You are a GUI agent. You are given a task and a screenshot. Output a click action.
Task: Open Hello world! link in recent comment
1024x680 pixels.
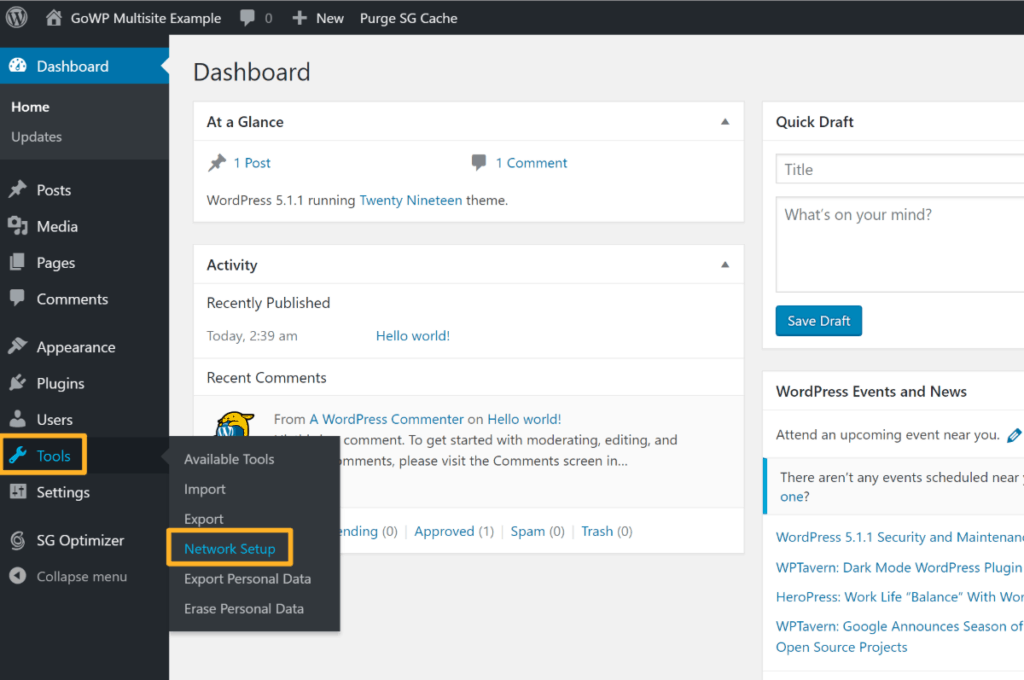point(524,419)
